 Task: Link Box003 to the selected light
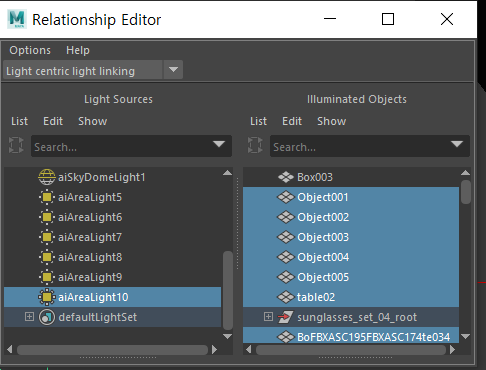pos(351,177)
